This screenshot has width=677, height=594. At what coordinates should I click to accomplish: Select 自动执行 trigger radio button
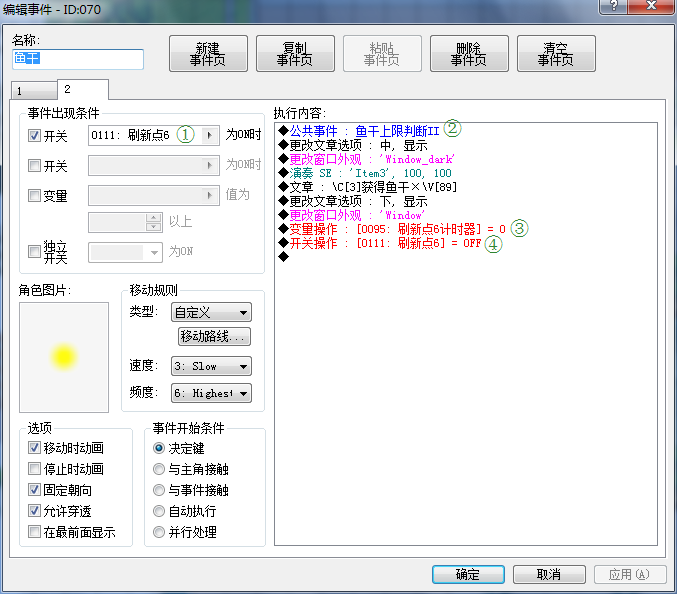(158, 511)
